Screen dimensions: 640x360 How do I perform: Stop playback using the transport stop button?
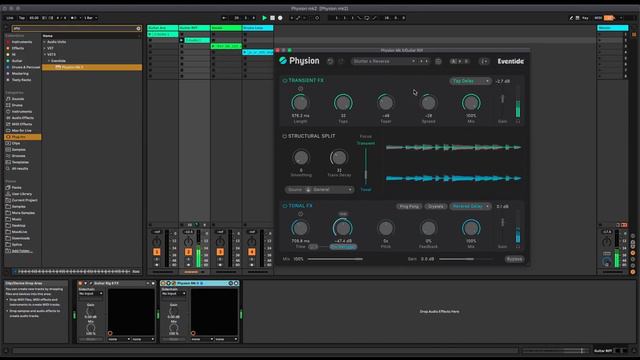pyautogui.click(x=272, y=18)
